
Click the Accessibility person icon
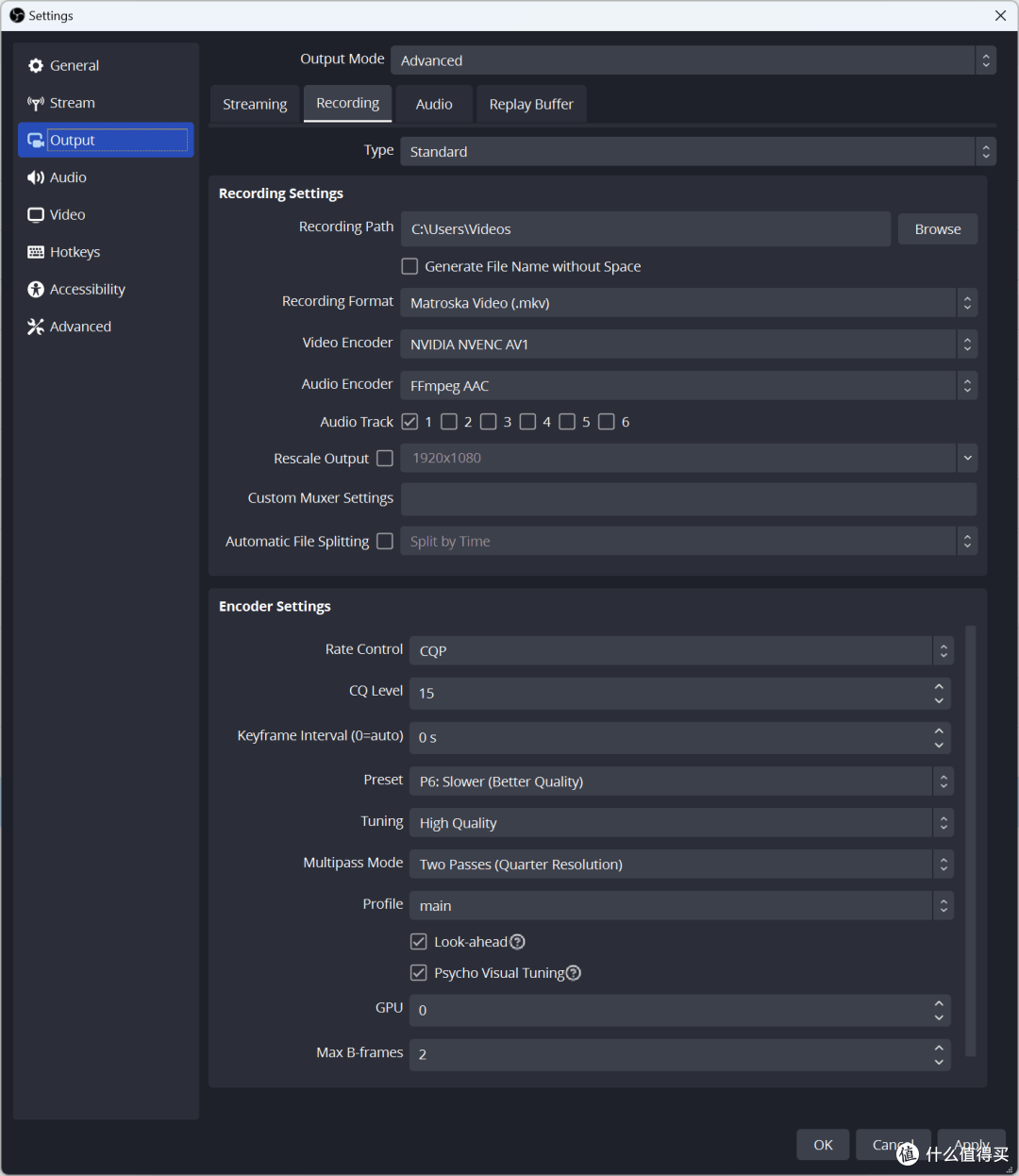pos(36,290)
